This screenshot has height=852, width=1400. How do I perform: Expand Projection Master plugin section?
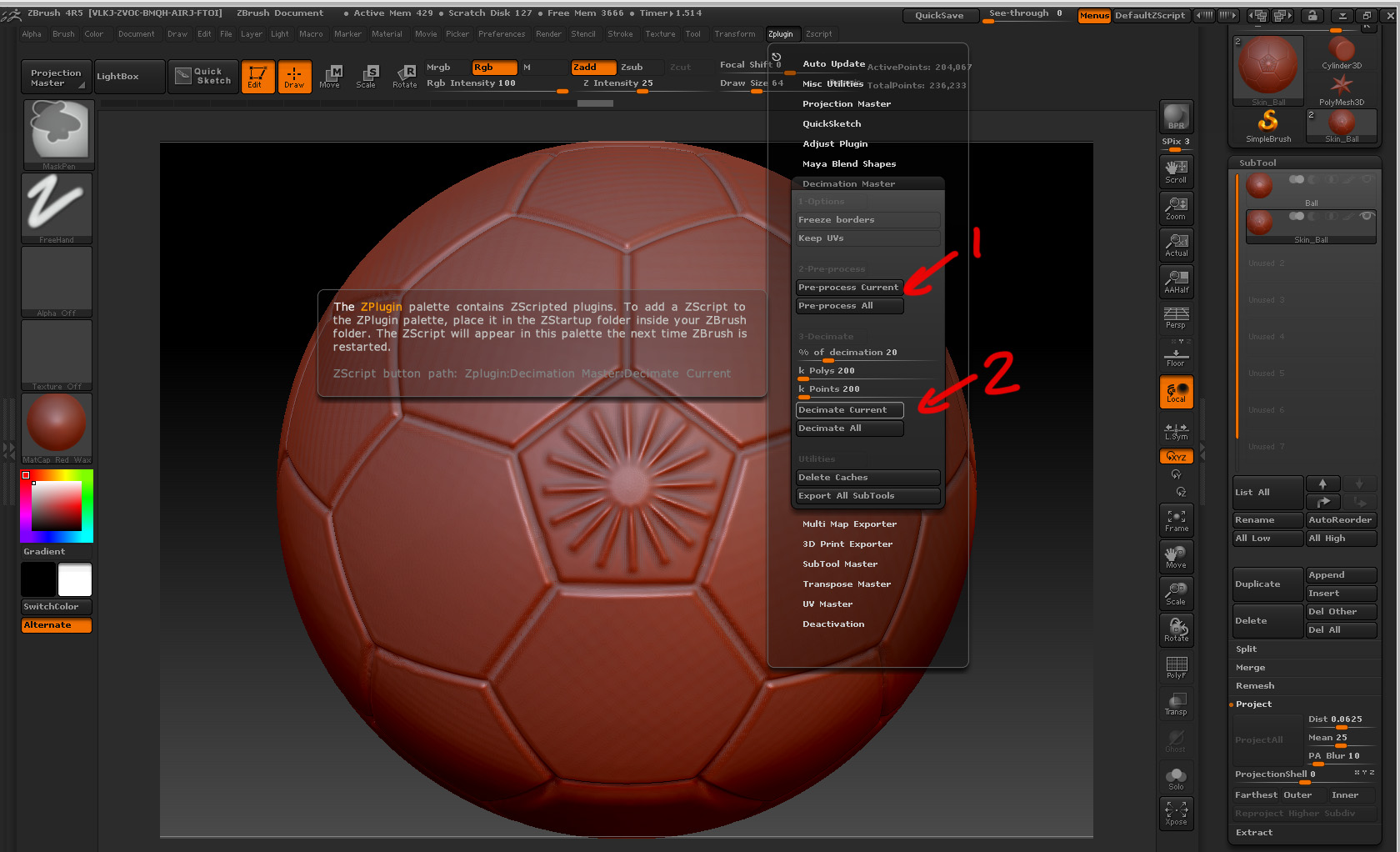point(846,103)
